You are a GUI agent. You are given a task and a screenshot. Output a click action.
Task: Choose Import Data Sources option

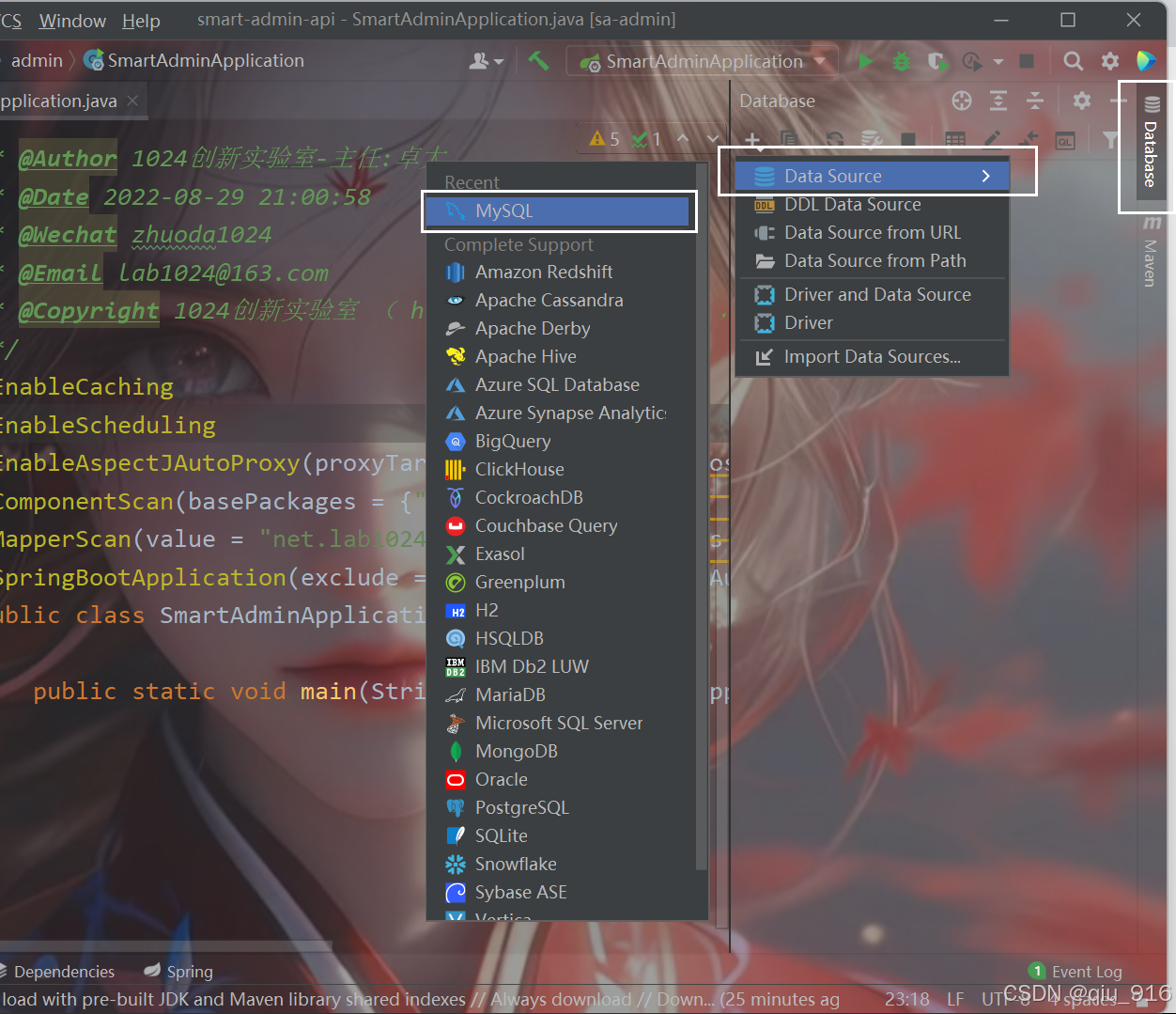[x=872, y=357]
